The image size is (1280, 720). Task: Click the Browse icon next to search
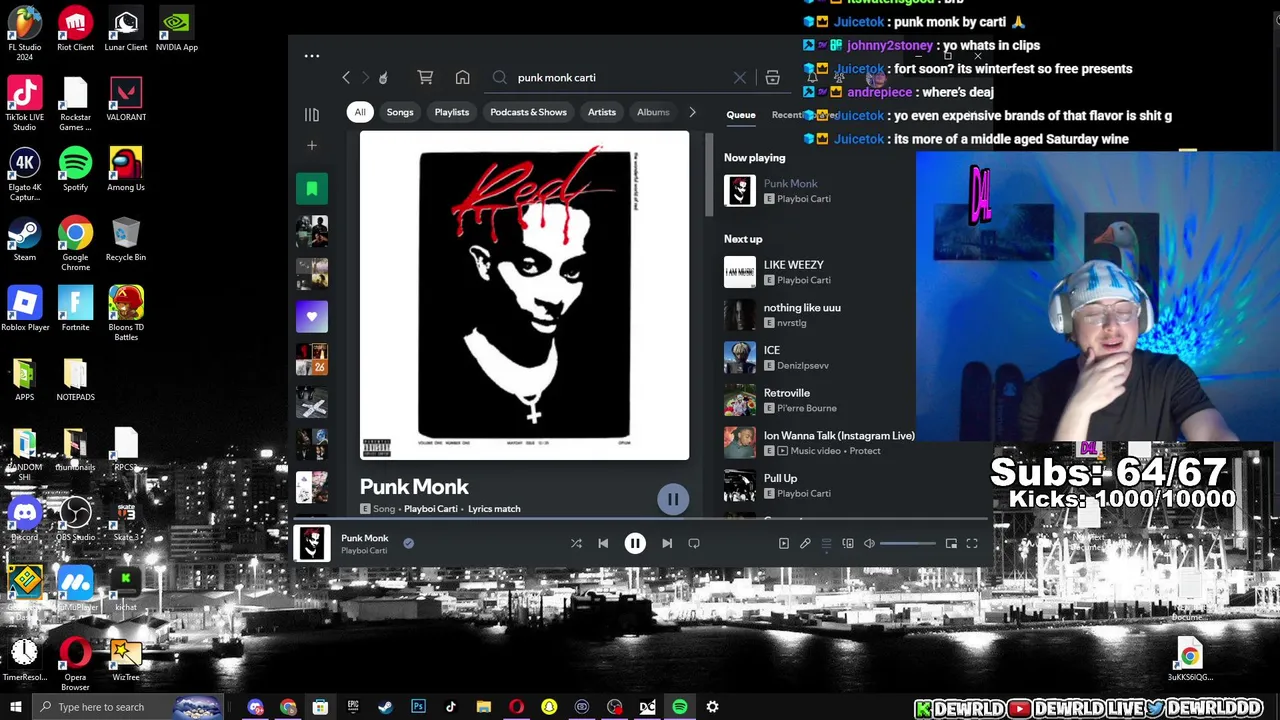tap(772, 77)
